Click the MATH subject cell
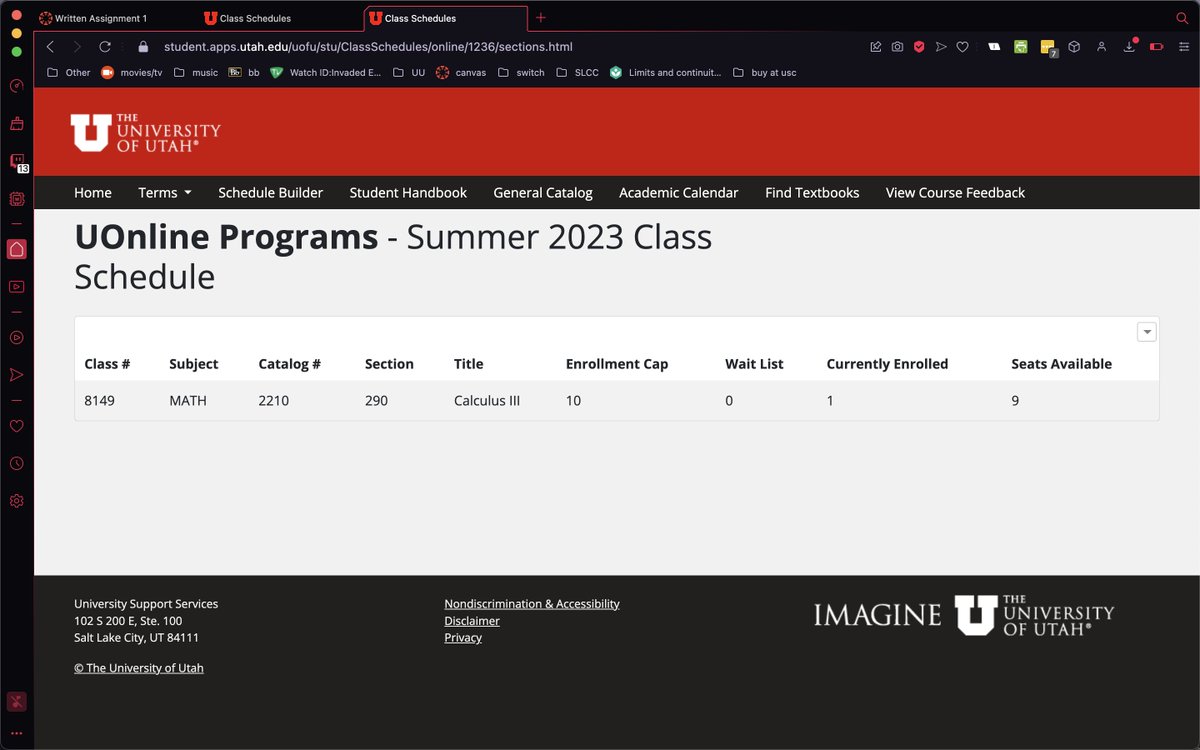Screen dimensions: 1200x750 188,401
